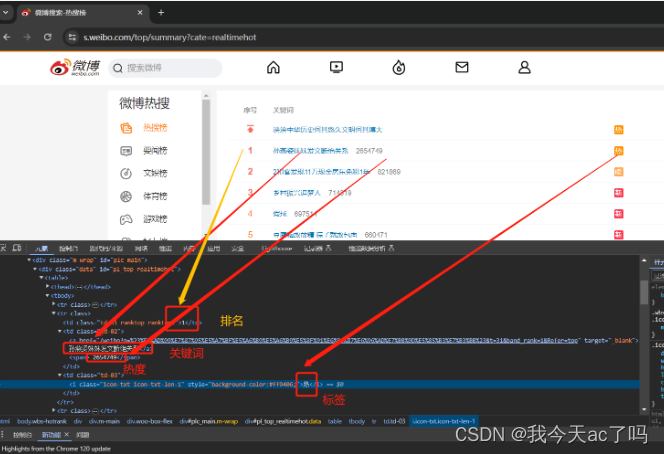Click the 游戏榜 gamepad icon
Viewport: 664px width, 454px height.
pyautogui.click(x=126, y=219)
